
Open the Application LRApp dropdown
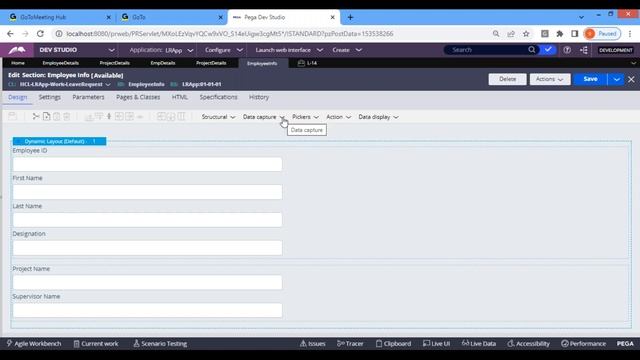pyautogui.click(x=161, y=50)
